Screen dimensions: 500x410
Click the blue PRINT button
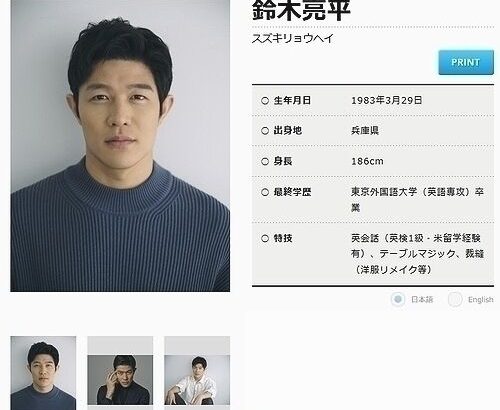(x=466, y=62)
